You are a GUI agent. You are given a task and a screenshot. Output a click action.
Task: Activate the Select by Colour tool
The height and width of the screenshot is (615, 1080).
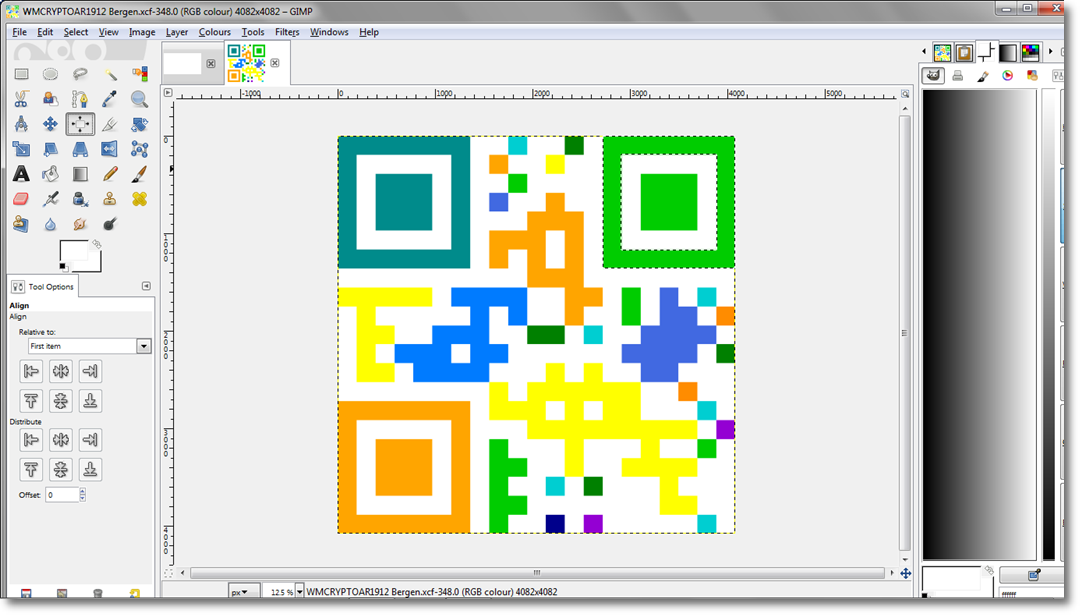point(139,74)
